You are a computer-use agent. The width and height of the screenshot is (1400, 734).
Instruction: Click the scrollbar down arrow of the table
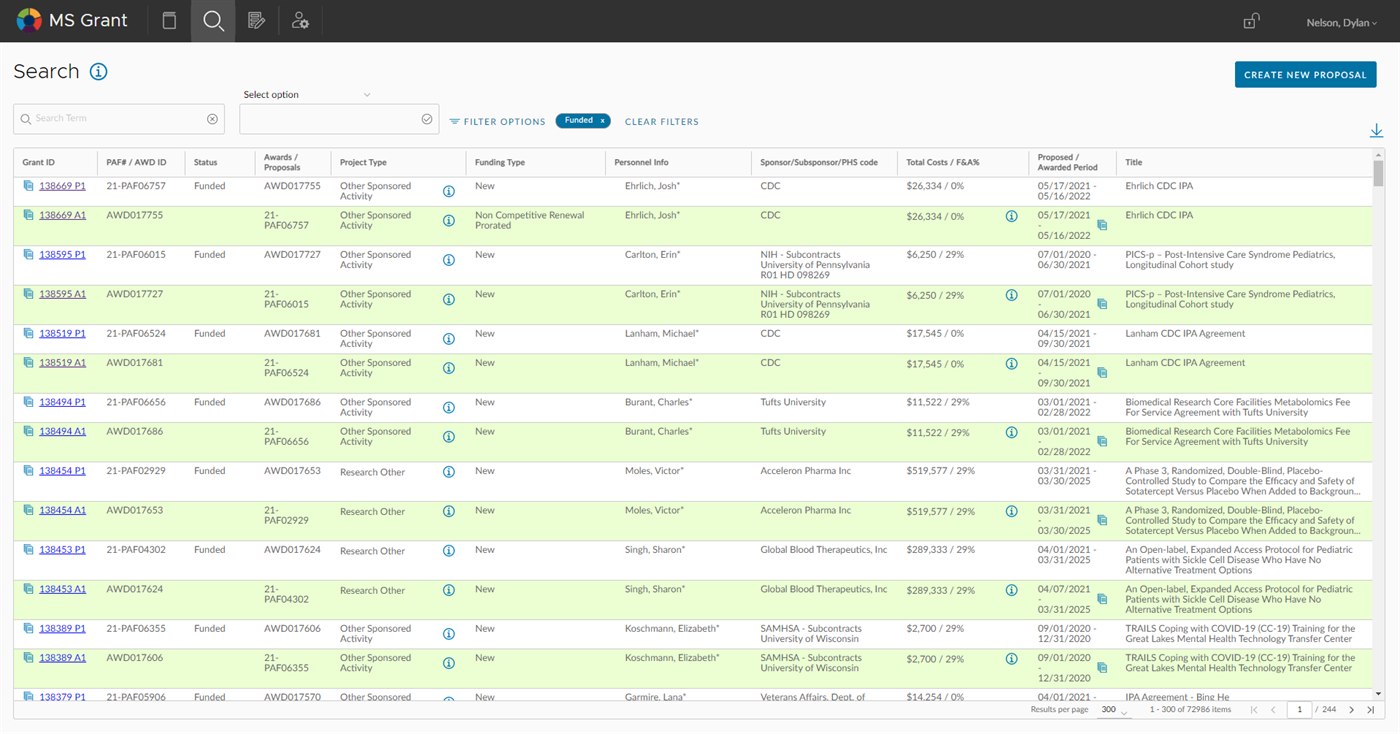(x=1379, y=693)
